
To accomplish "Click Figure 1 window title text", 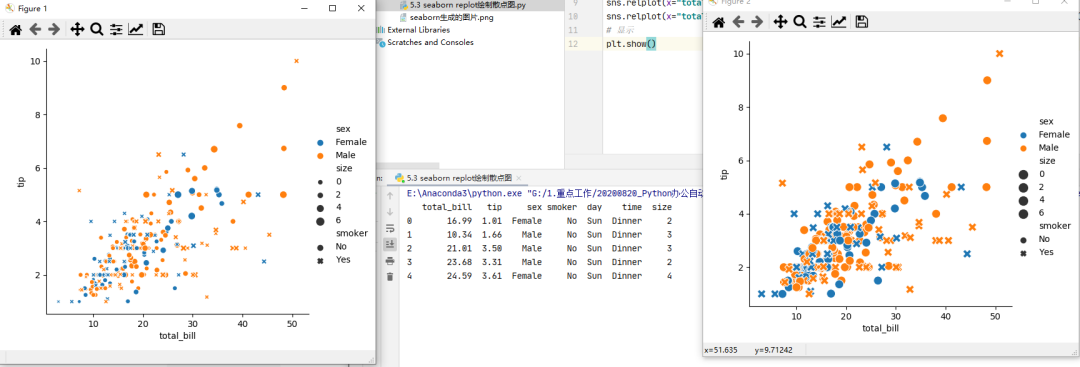I will point(32,8).
